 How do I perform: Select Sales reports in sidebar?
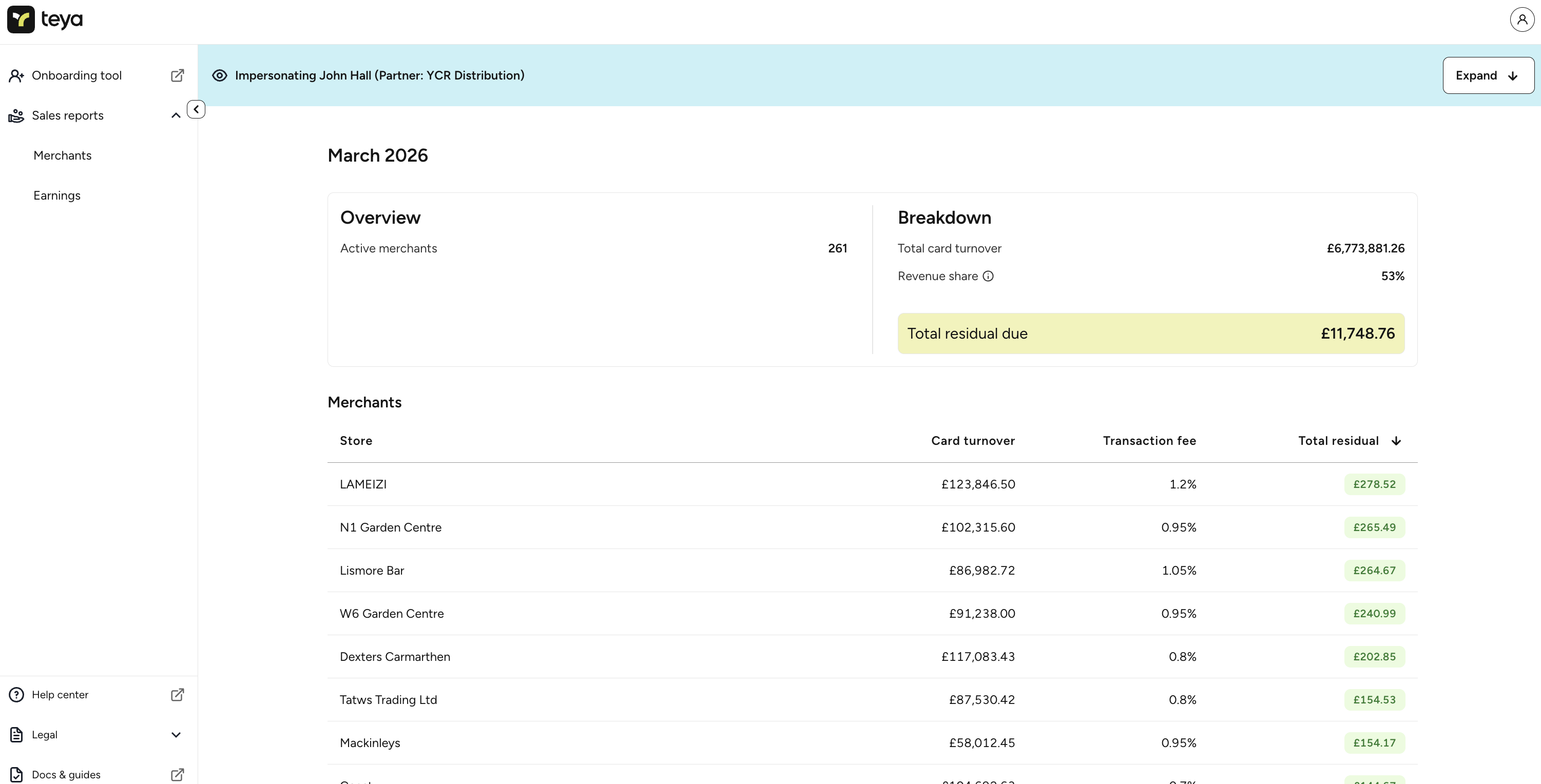(x=68, y=115)
